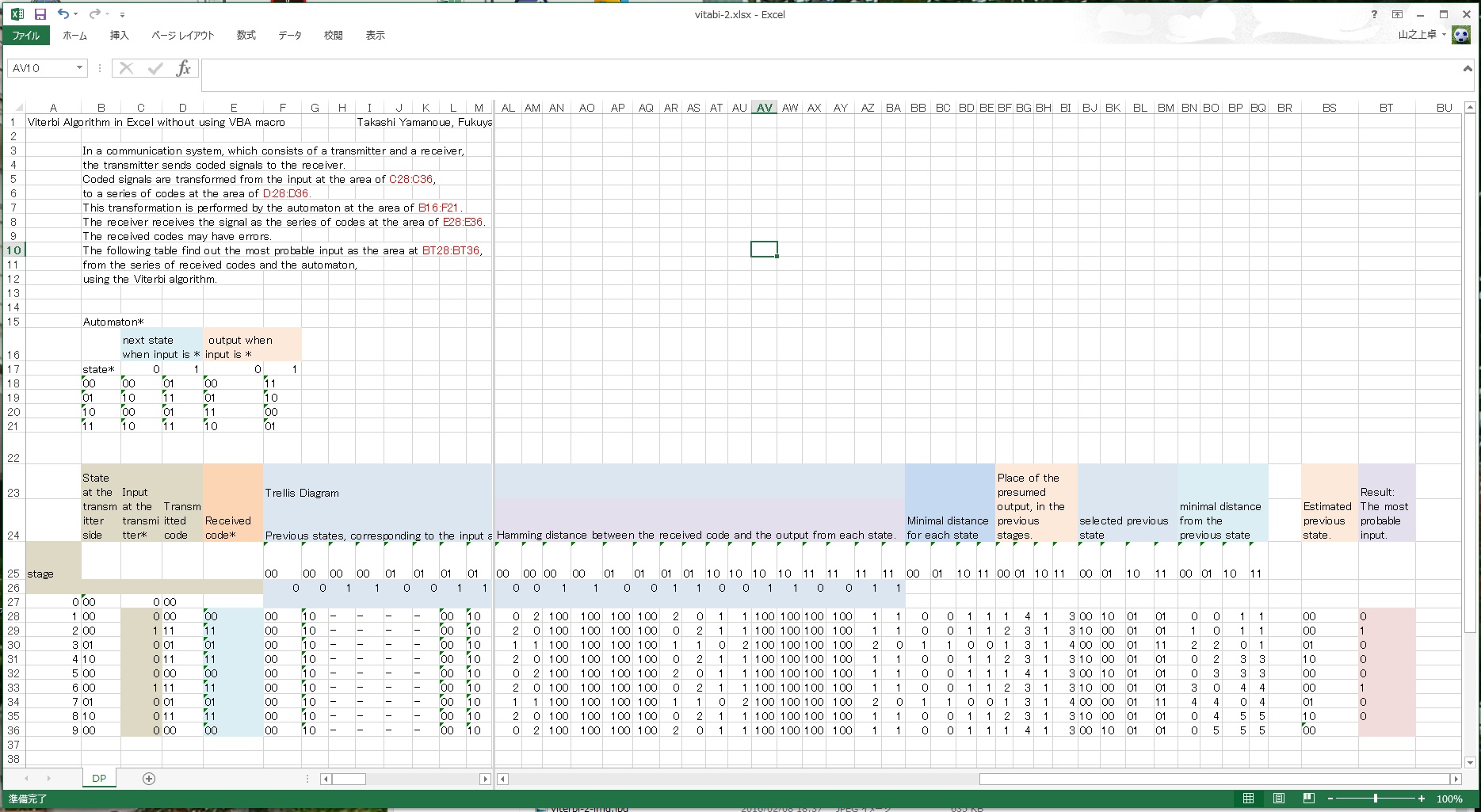Click the zoom out minus icon
The width and height of the screenshot is (1481, 812).
pyautogui.click(x=1330, y=799)
